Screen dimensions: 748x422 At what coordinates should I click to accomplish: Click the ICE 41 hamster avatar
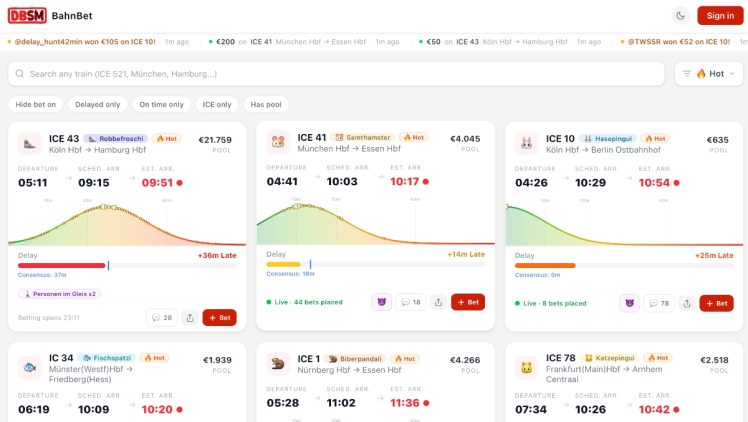click(x=277, y=142)
